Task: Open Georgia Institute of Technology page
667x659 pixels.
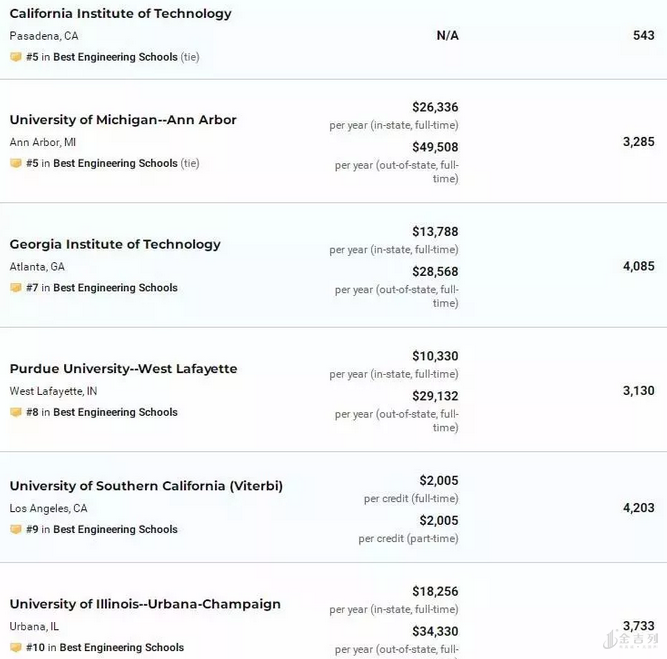Action: [x=115, y=244]
